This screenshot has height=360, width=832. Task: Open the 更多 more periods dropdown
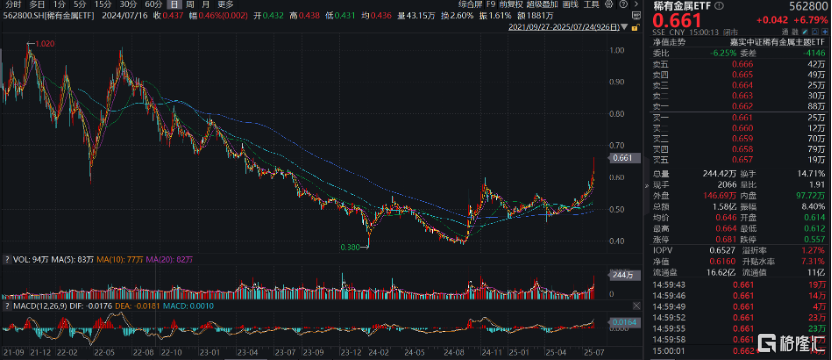coord(225,4)
